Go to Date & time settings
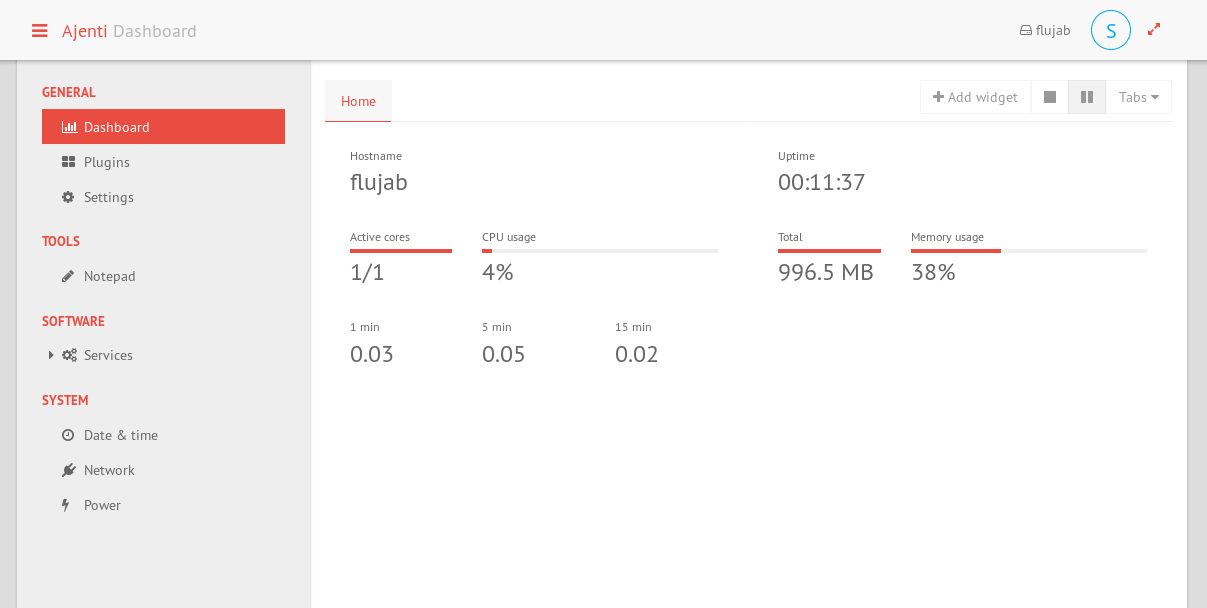 pyautogui.click(x=120, y=435)
